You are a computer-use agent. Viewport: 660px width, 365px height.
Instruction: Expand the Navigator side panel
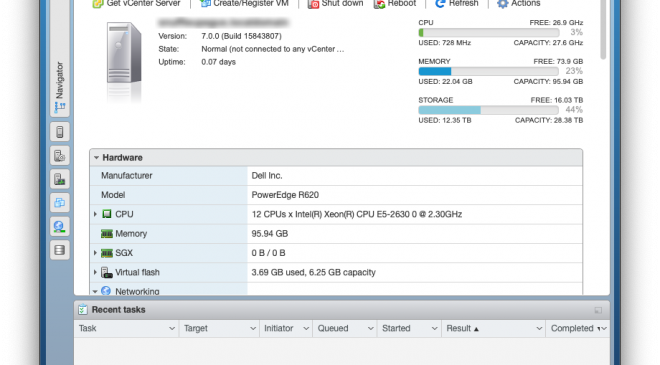(x=60, y=88)
